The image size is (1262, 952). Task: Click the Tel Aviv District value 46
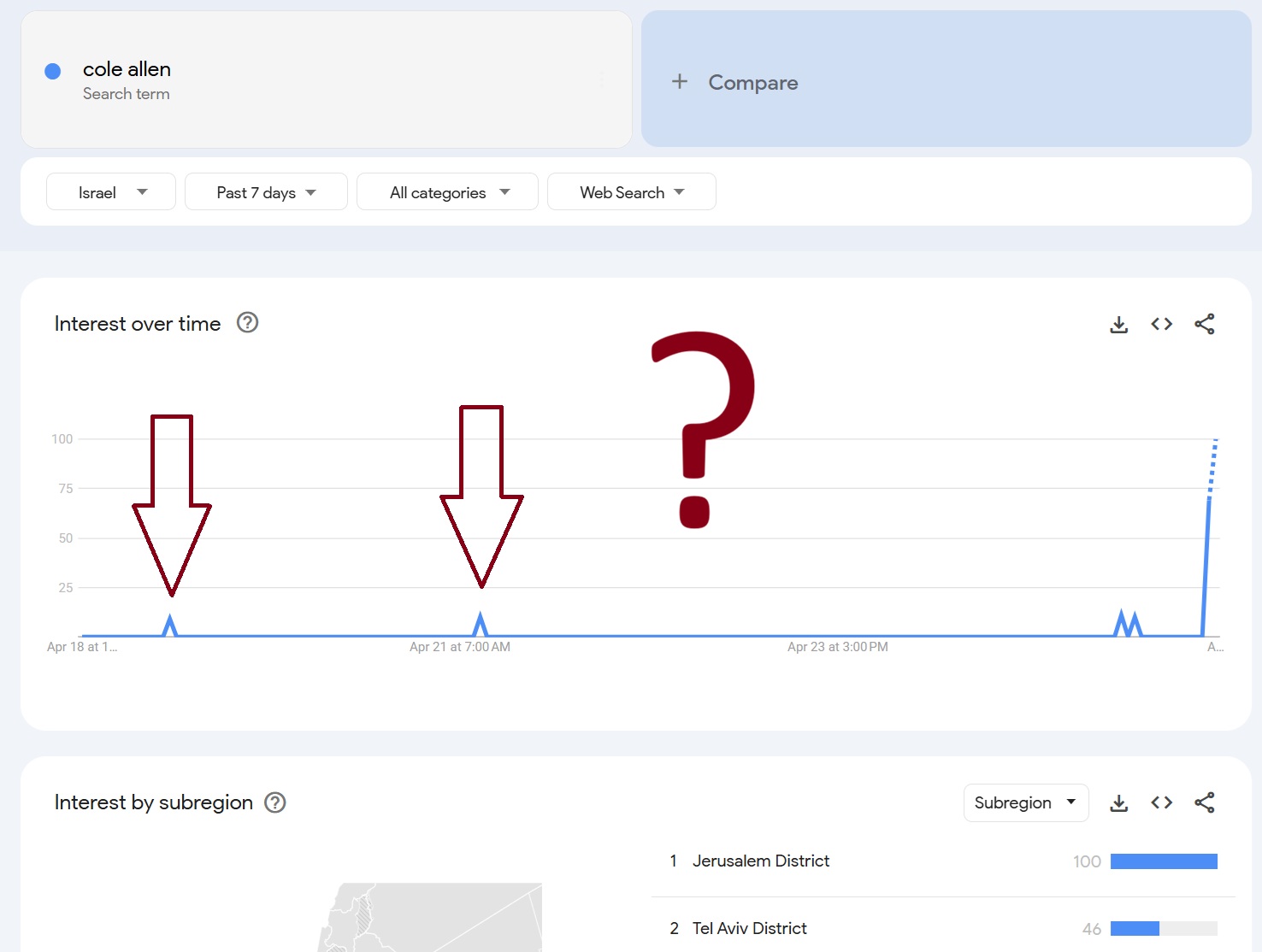[x=1092, y=929]
